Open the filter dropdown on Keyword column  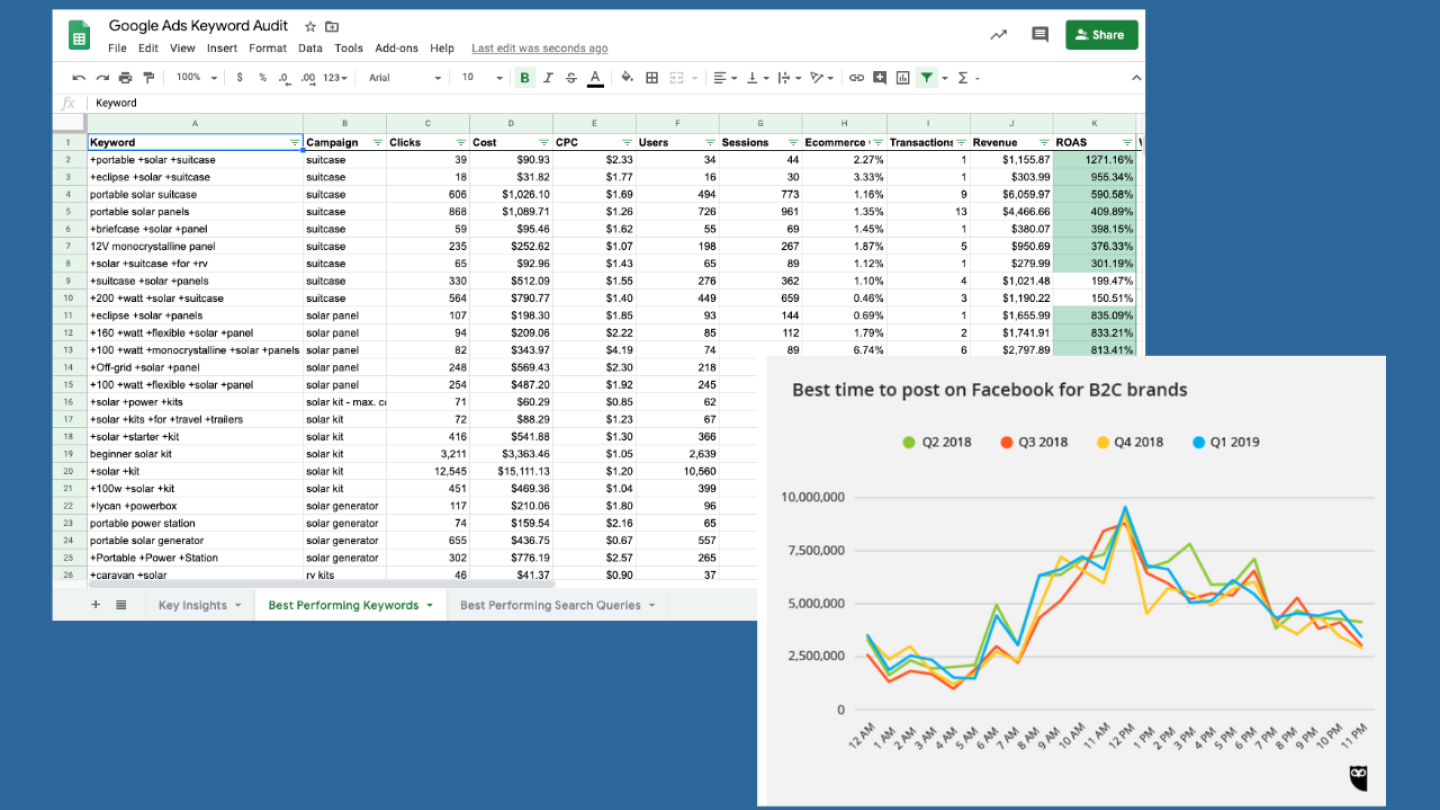[294, 143]
